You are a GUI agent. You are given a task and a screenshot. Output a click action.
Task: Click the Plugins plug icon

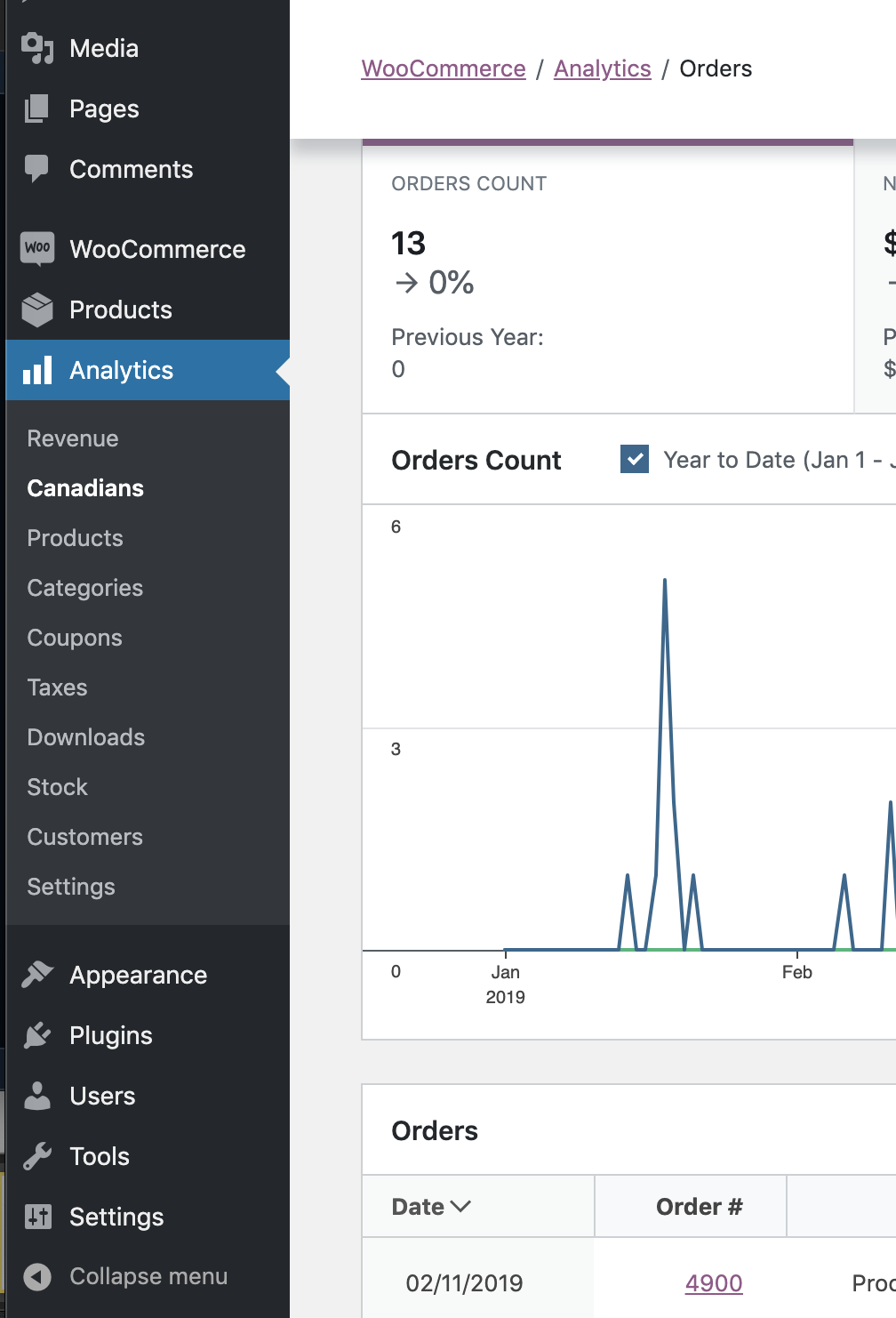(x=37, y=1035)
